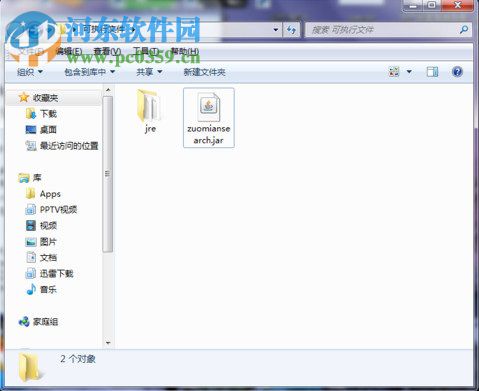Viewport: 479px width, 391px height.
Task: Maximize the Explorer window
Action: [x=431, y=5]
